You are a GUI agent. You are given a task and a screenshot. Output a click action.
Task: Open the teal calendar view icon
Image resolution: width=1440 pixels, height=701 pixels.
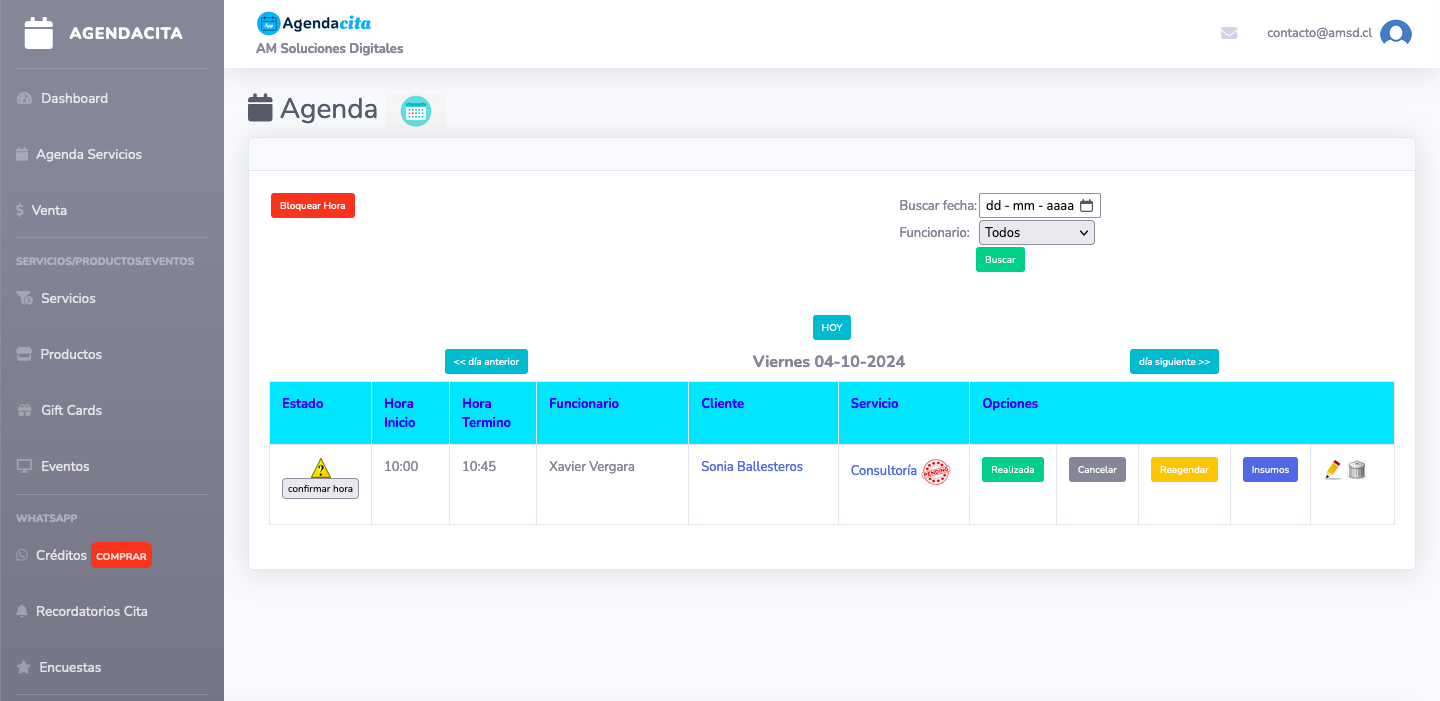tap(416, 111)
